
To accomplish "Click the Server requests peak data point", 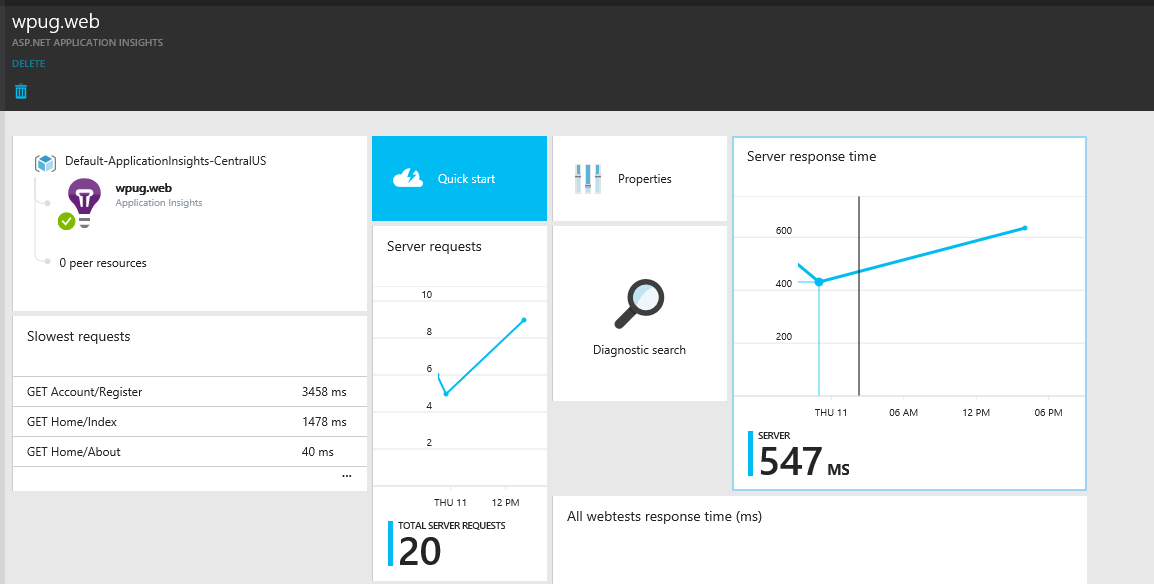I will [x=524, y=320].
